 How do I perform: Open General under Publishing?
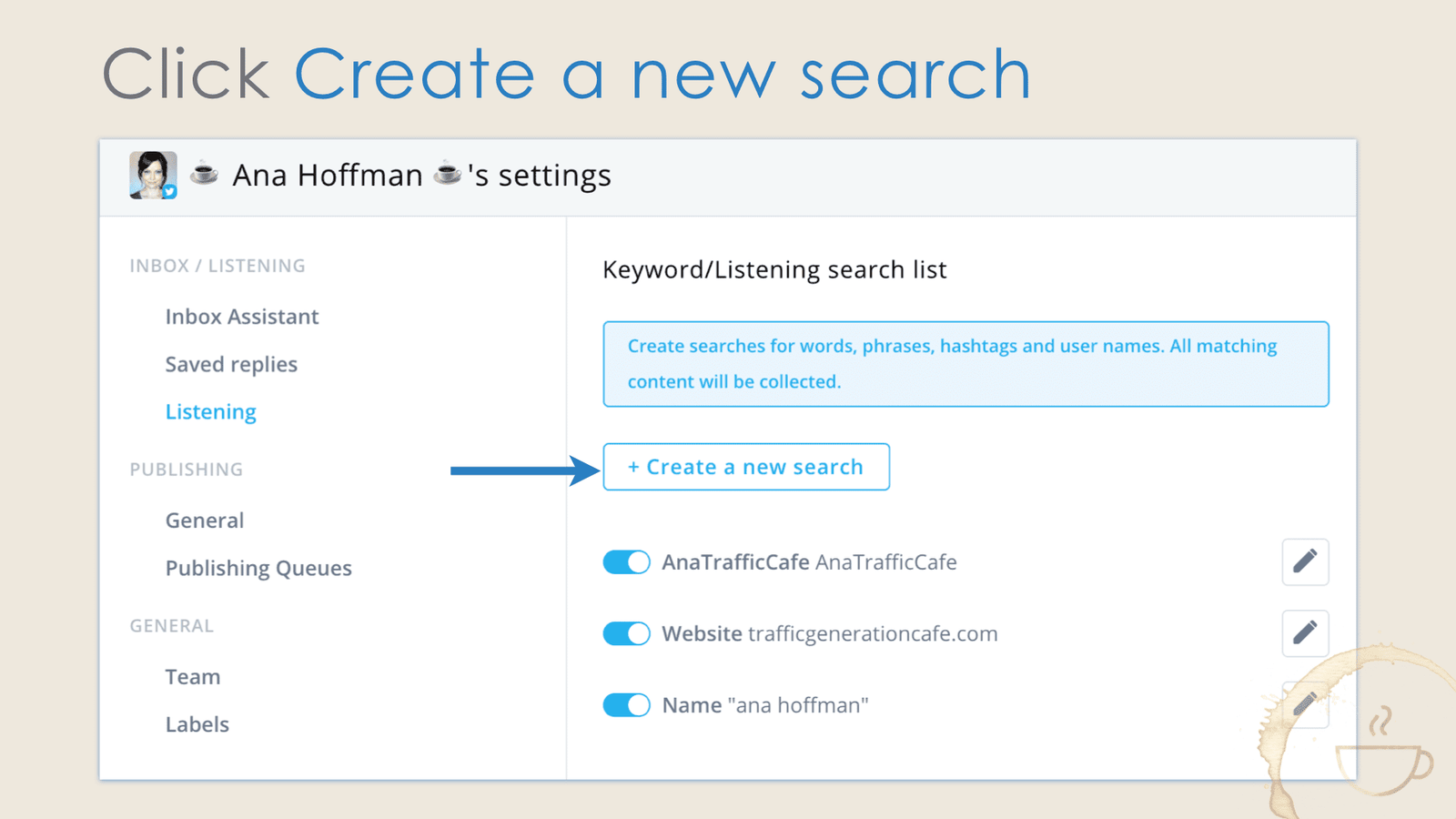point(205,520)
